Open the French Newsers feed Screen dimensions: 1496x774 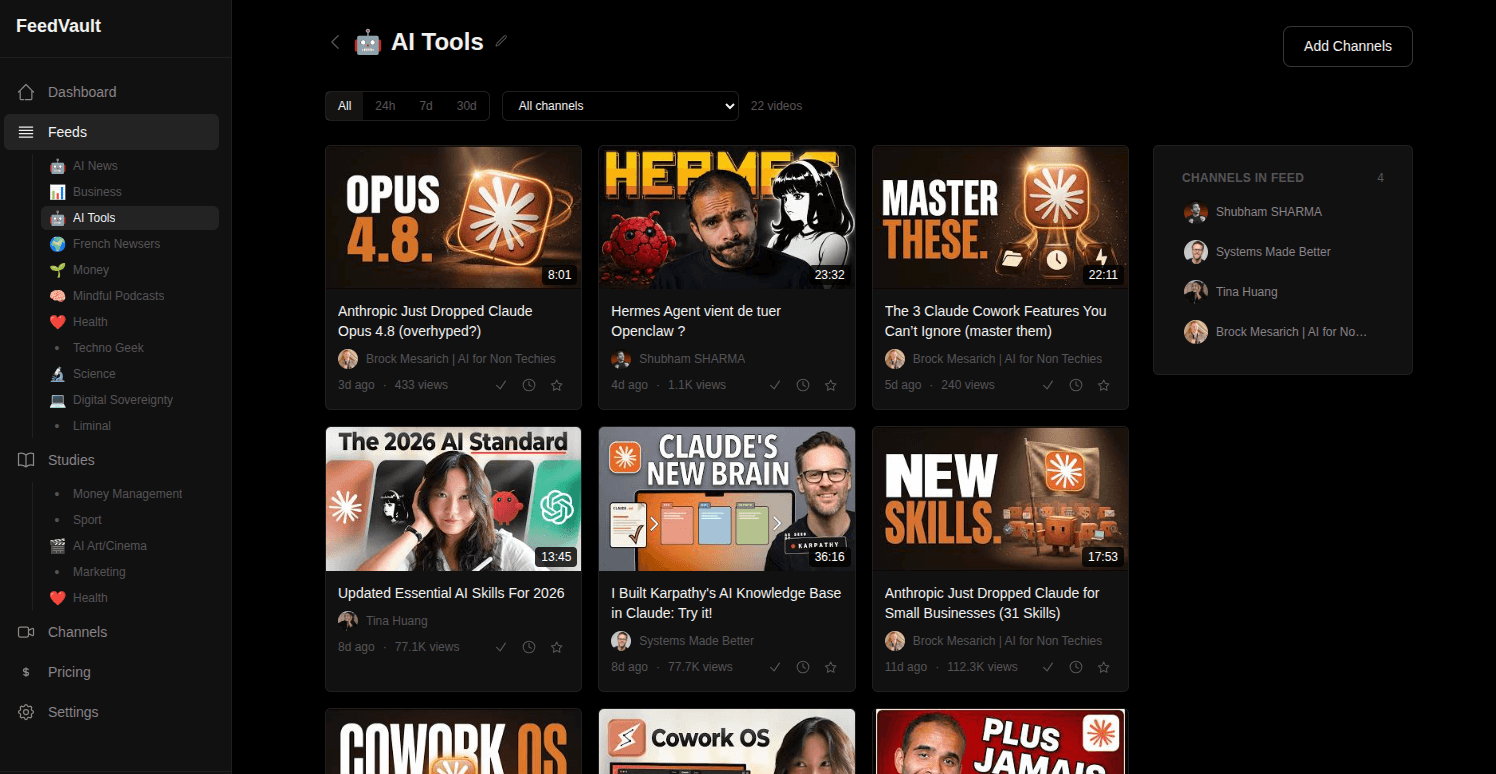coord(130,244)
